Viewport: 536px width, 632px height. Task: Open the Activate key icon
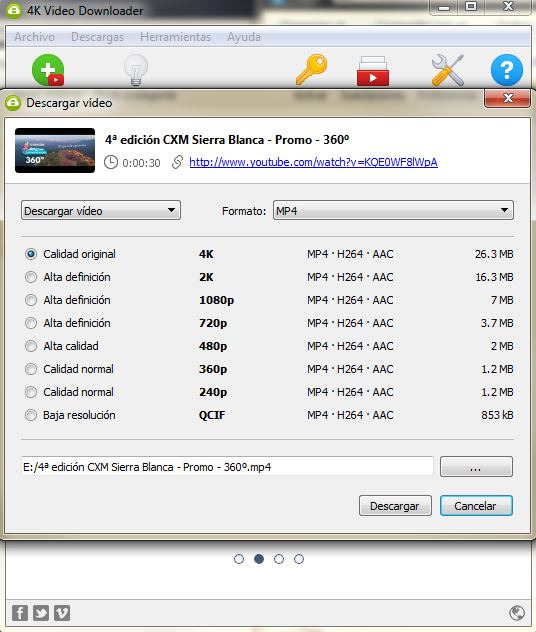tap(311, 69)
